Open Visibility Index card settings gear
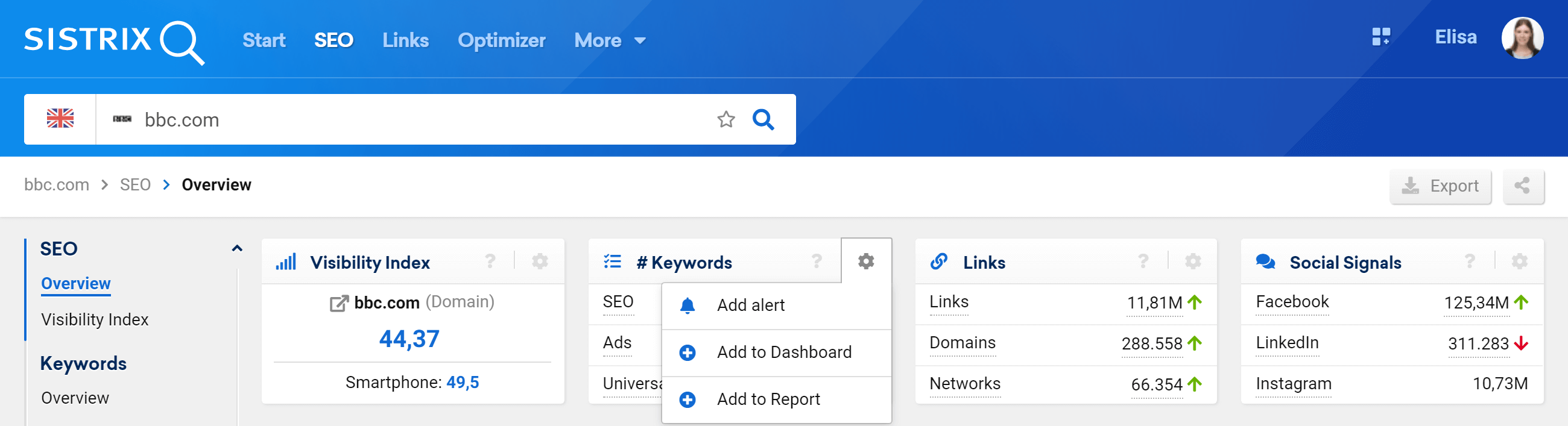This screenshot has width=1568, height=426. pos(540,261)
